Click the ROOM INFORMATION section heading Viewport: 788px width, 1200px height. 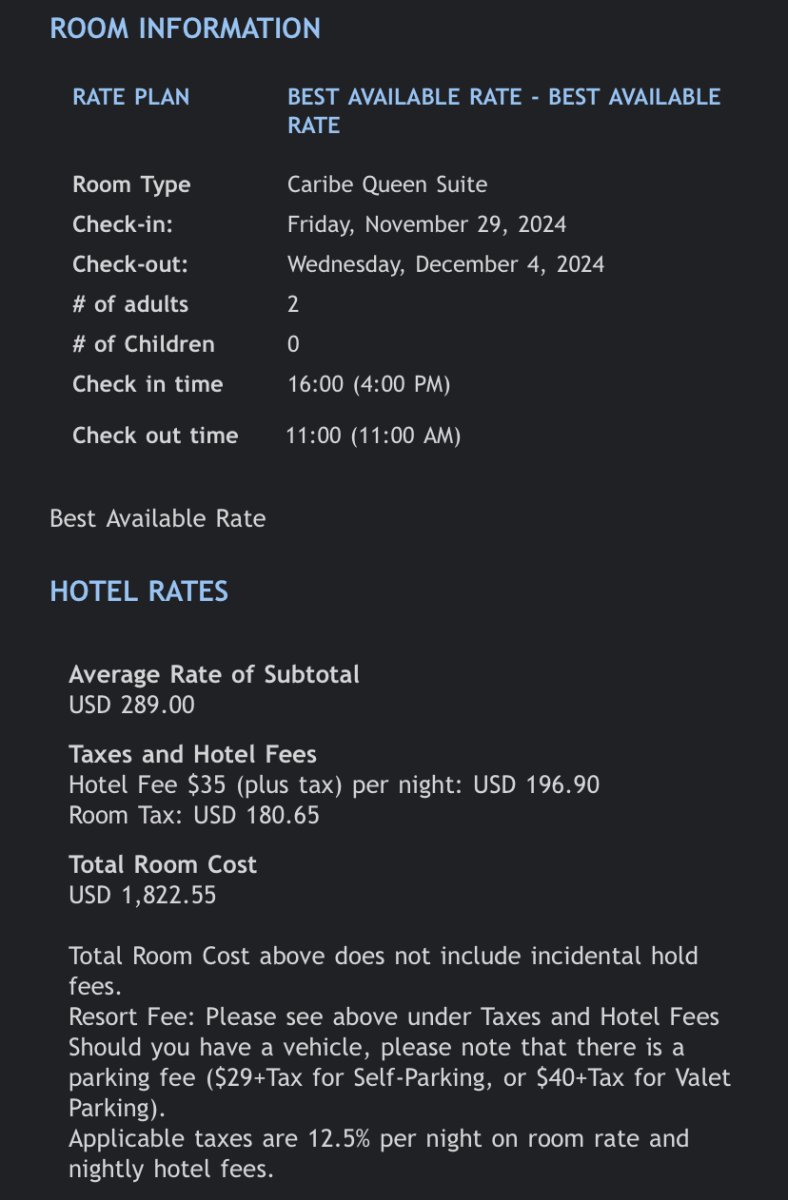click(x=185, y=28)
